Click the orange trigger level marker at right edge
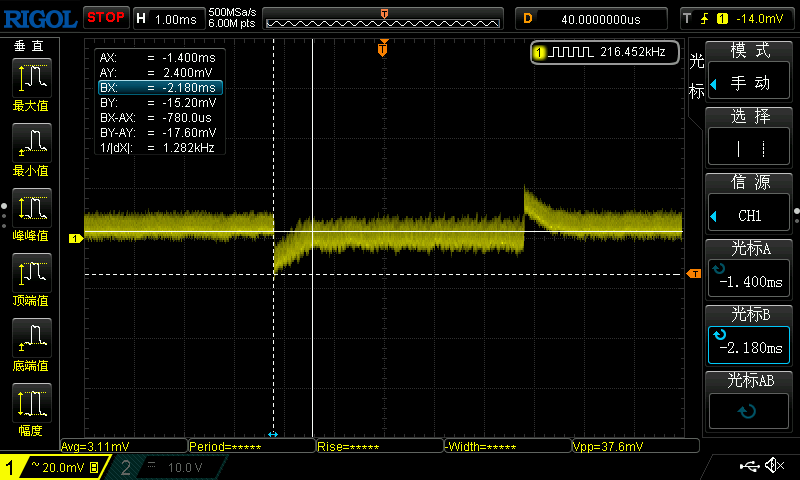The width and height of the screenshot is (800, 480). [694, 274]
